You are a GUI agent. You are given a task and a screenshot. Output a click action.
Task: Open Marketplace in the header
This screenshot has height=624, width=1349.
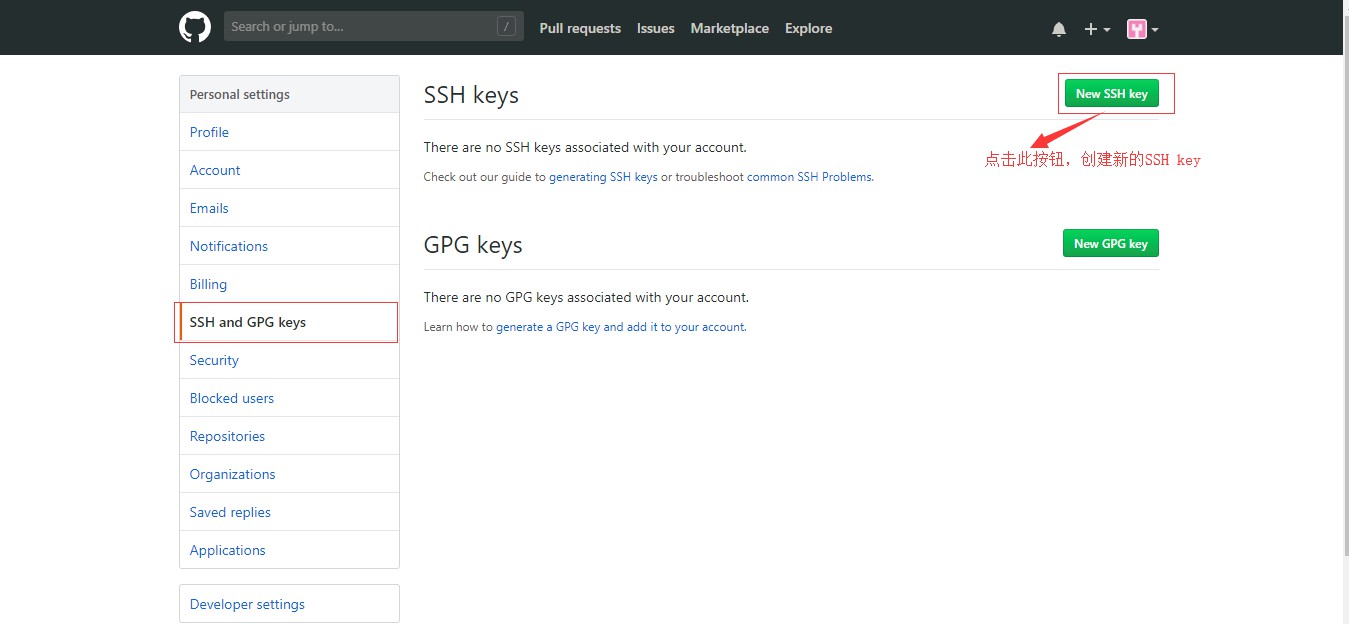tap(729, 28)
